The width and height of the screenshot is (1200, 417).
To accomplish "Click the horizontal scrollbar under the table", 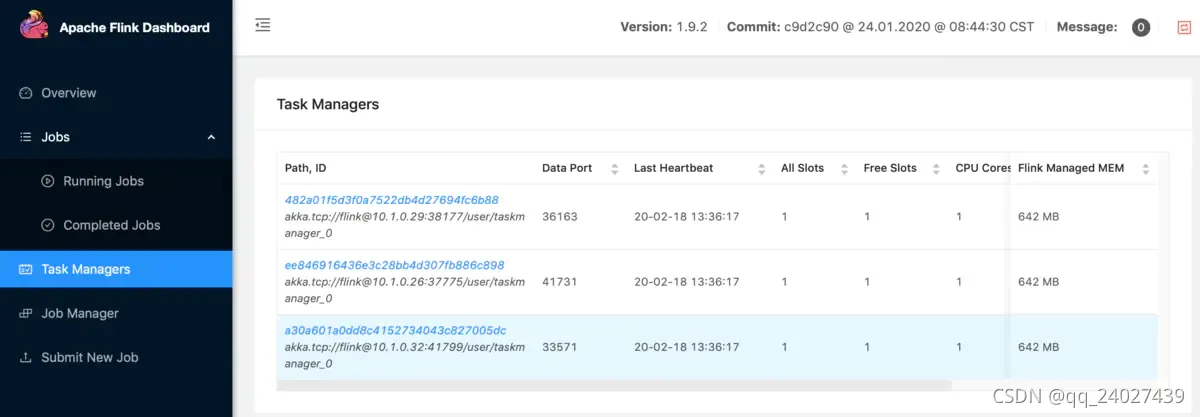I will point(614,384).
